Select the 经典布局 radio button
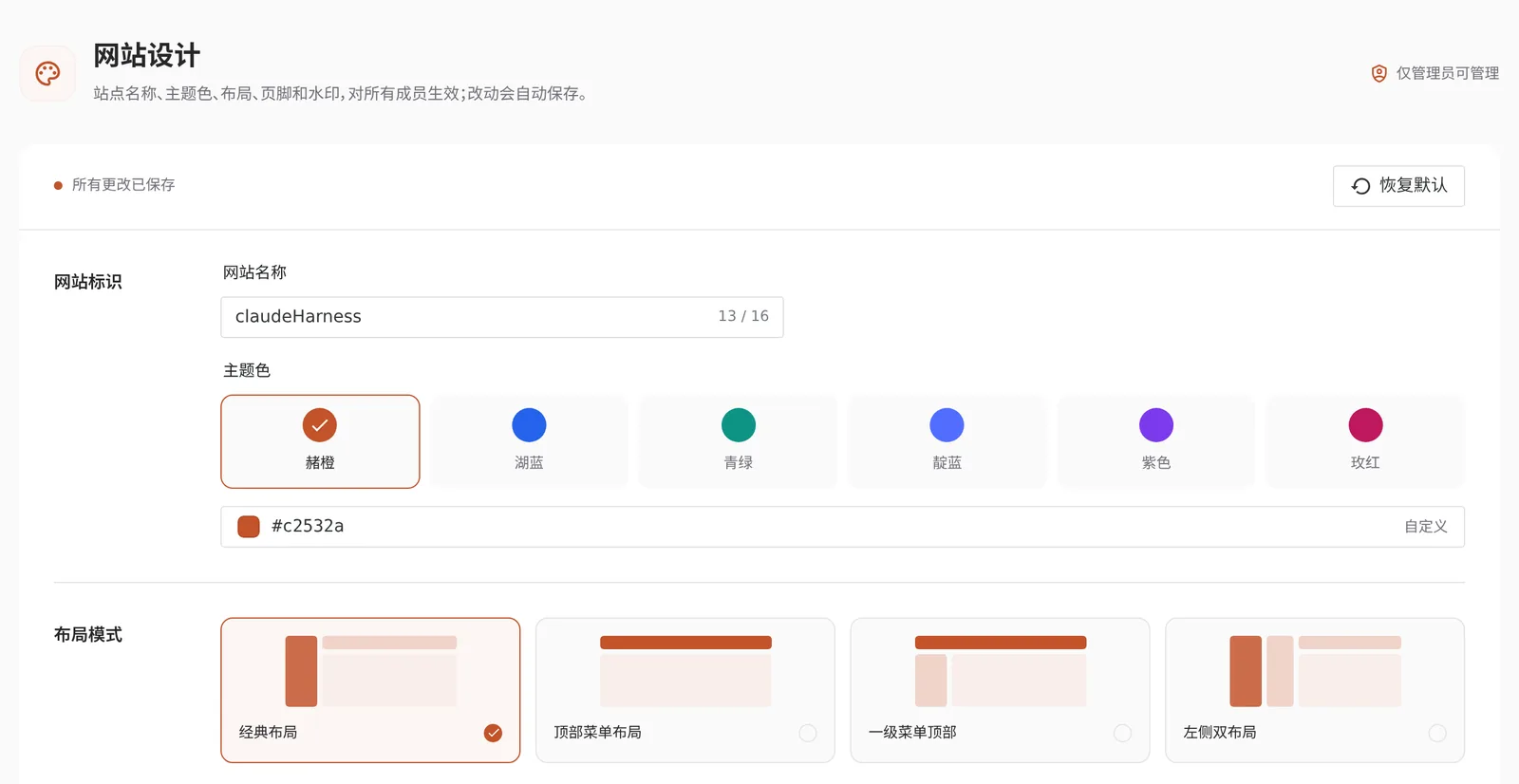The height and width of the screenshot is (784, 1519). (493, 733)
